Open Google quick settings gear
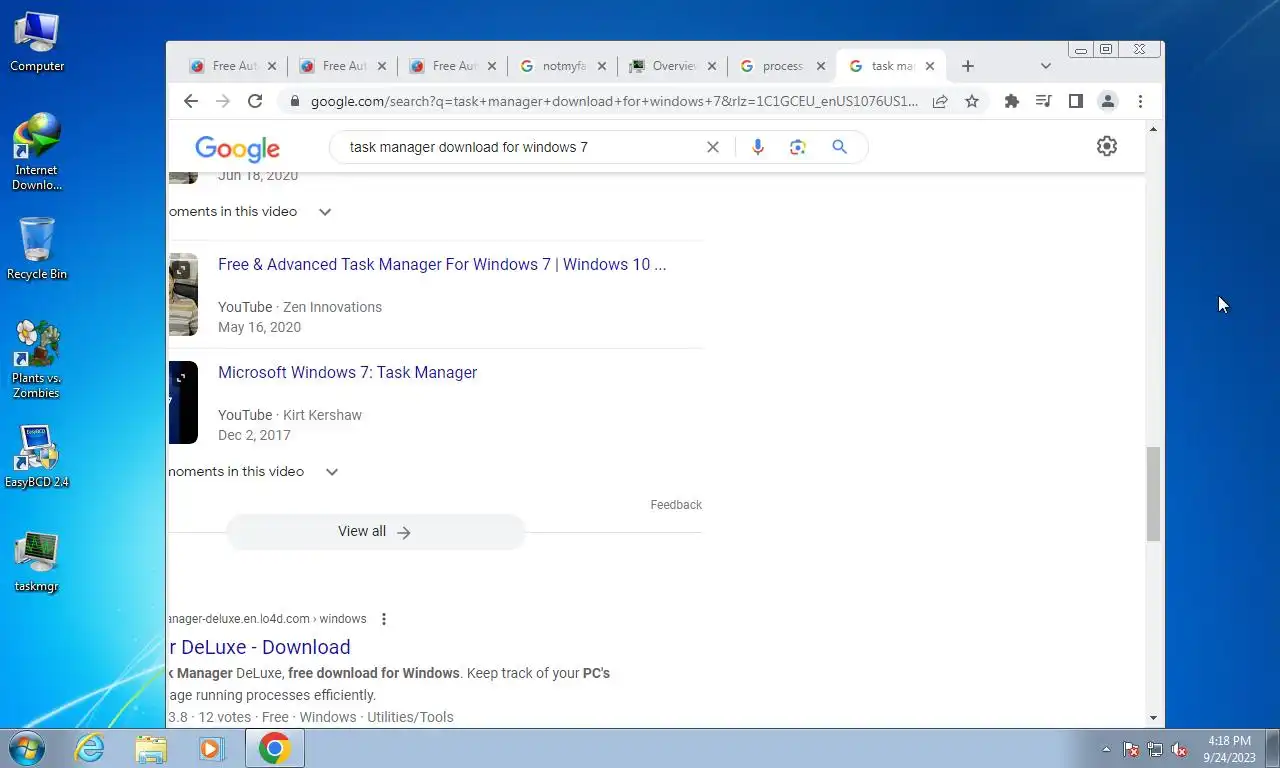This screenshot has width=1280, height=768. coord(1107,146)
